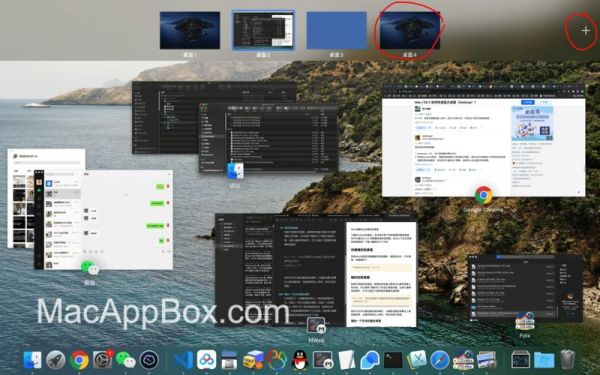Click the plus button to add a desktop
The height and width of the screenshot is (375, 600).
(585, 31)
